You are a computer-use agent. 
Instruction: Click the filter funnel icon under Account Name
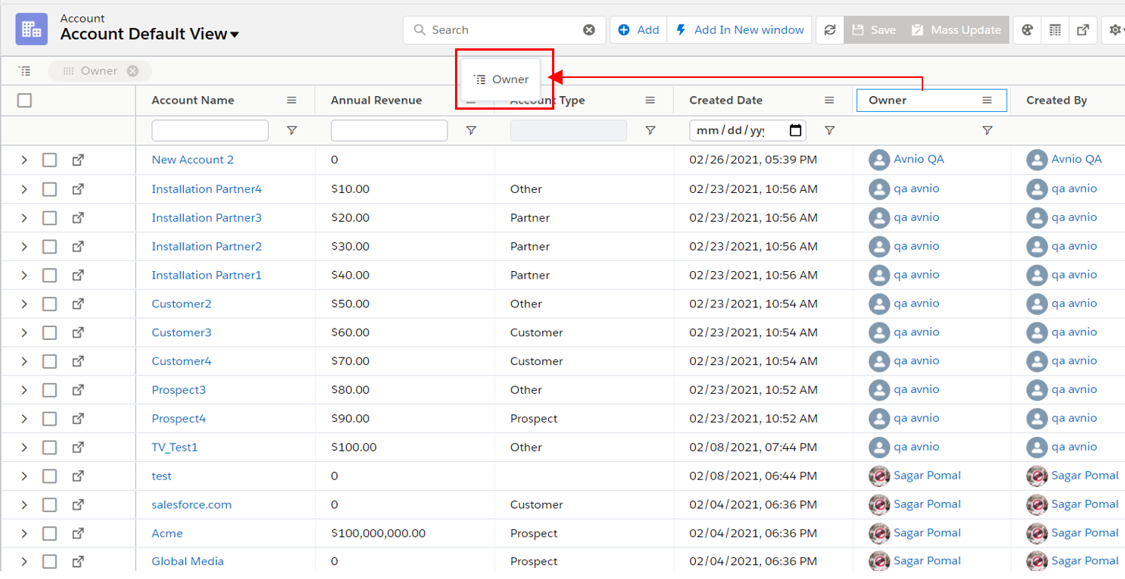point(292,131)
